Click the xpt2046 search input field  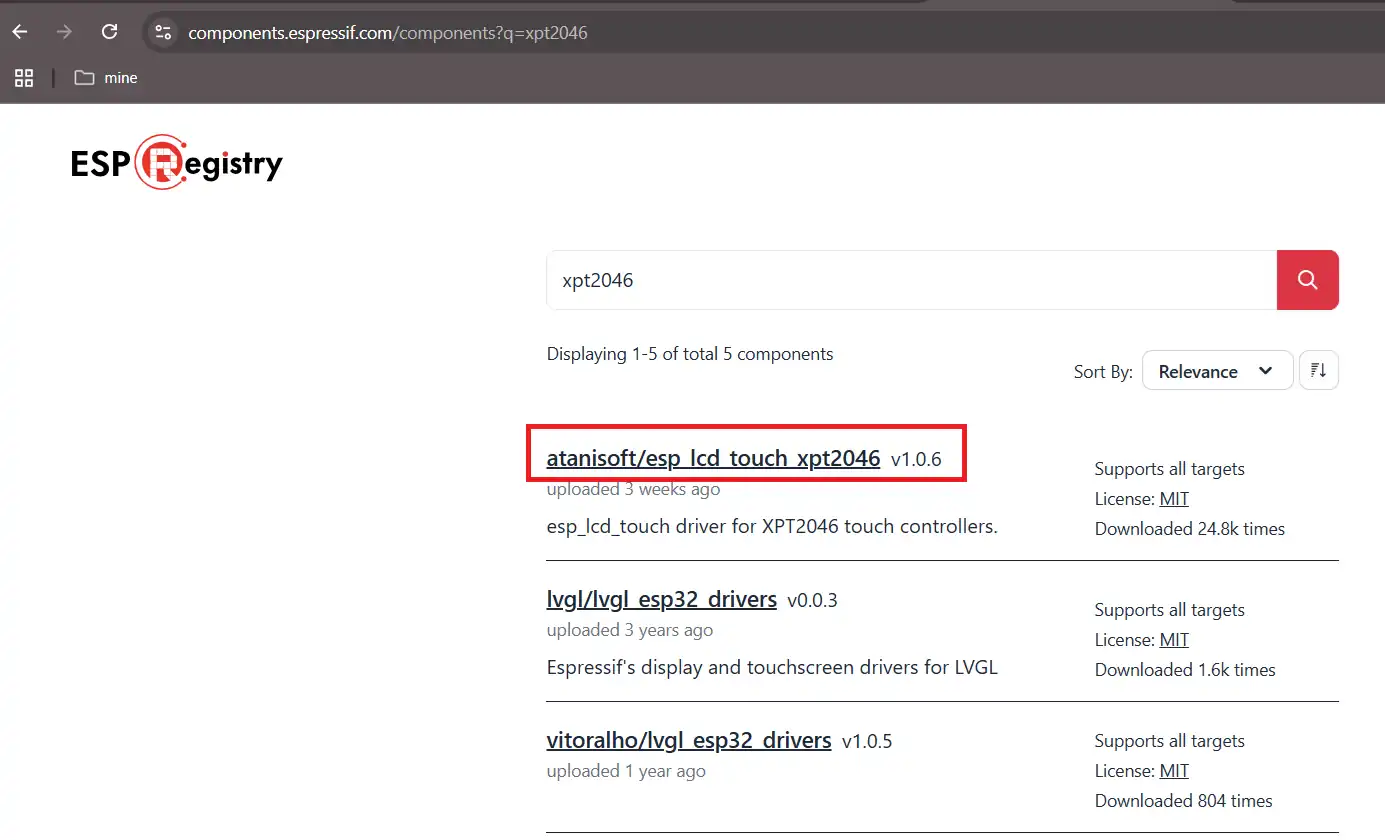[x=911, y=280]
